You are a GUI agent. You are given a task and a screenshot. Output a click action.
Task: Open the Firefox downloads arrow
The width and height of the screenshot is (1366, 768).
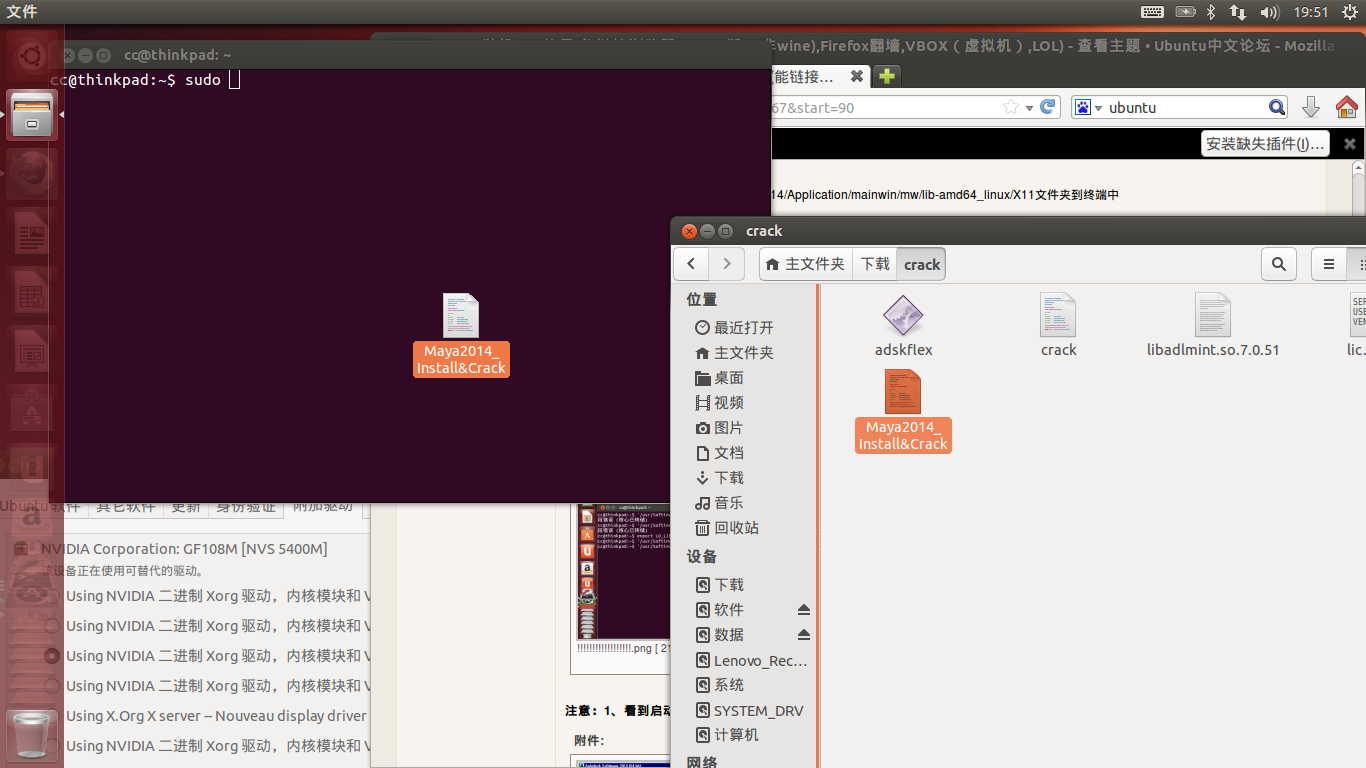[1311, 107]
